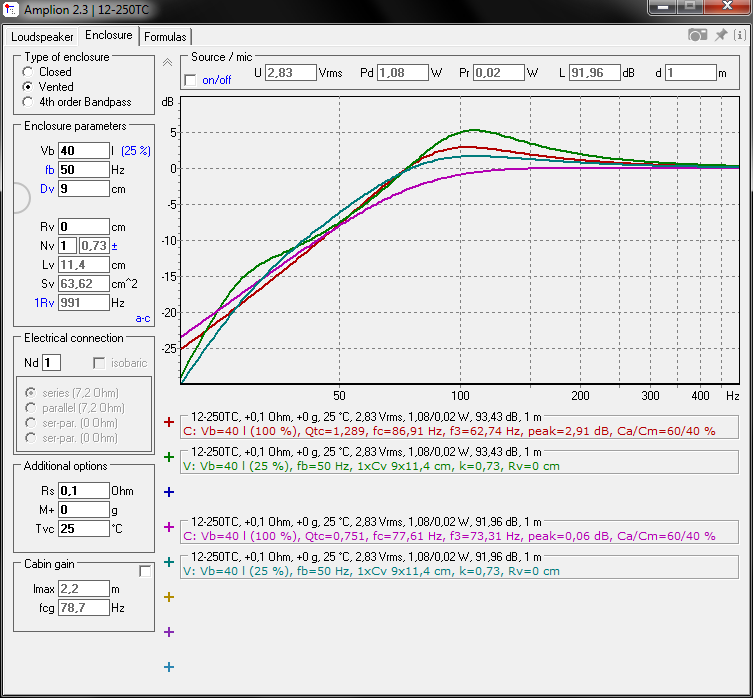Image resolution: width=753 pixels, height=698 pixels.
Task: Click the fcg 78,7 field
Action: click(x=84, y=608)
